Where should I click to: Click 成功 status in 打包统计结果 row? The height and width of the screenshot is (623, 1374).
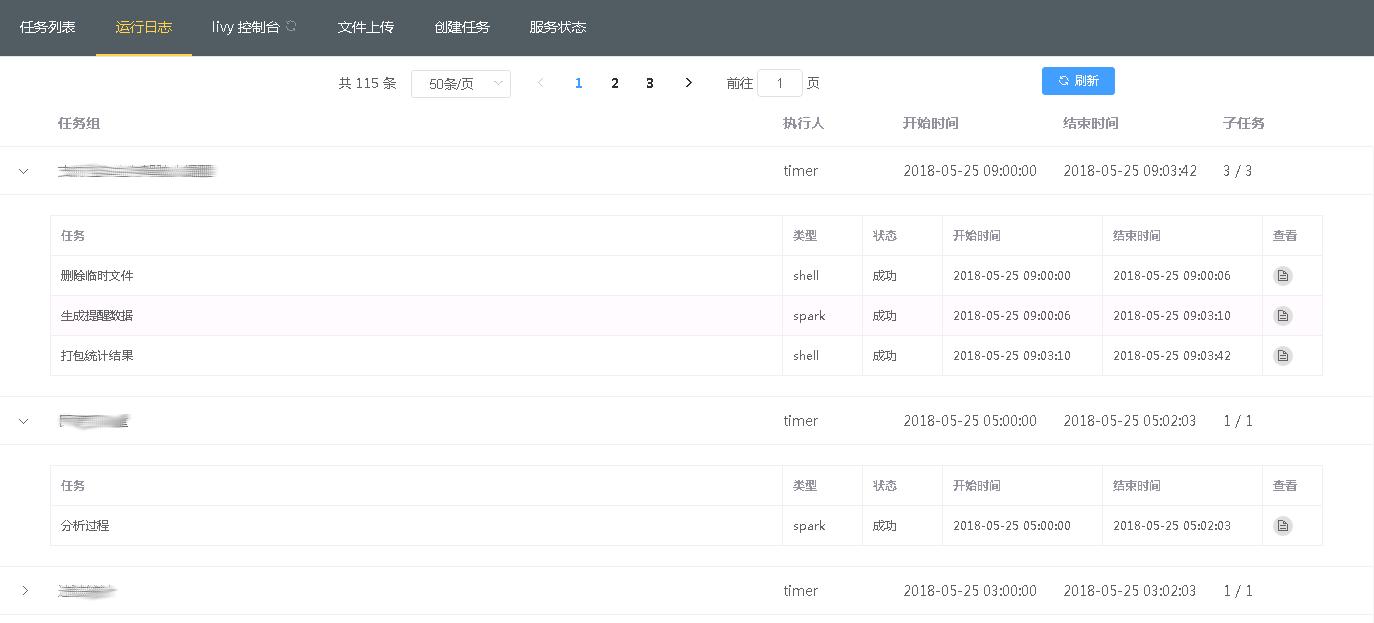click(885, 356)
